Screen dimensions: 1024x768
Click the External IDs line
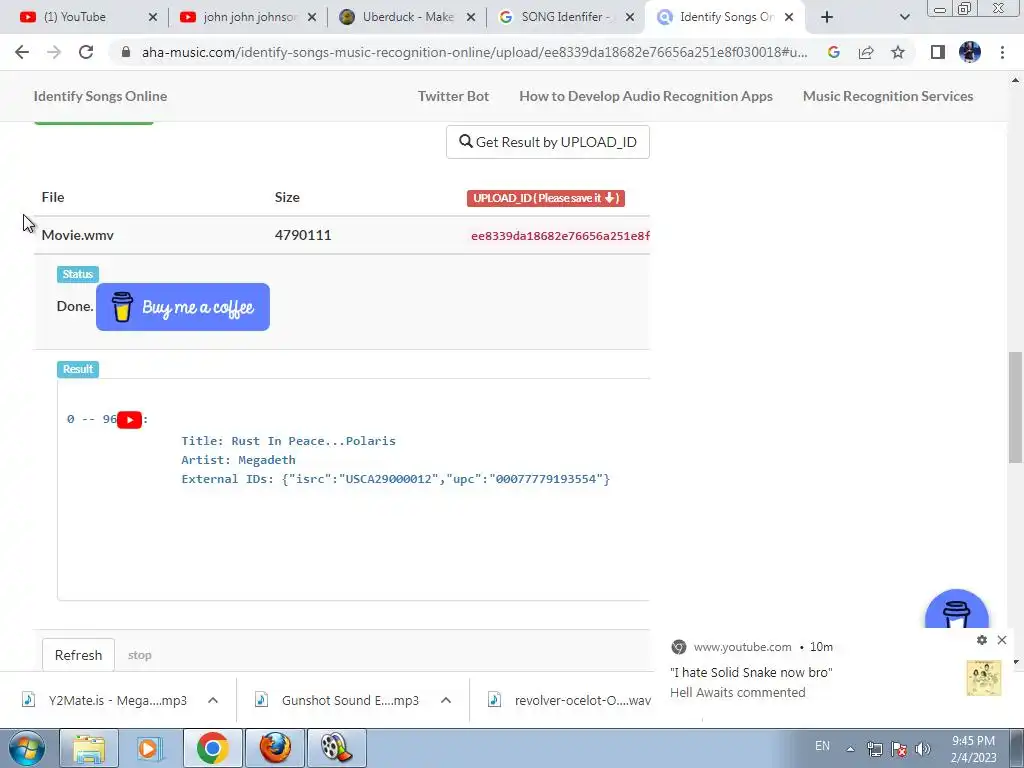tap(396, 479)
